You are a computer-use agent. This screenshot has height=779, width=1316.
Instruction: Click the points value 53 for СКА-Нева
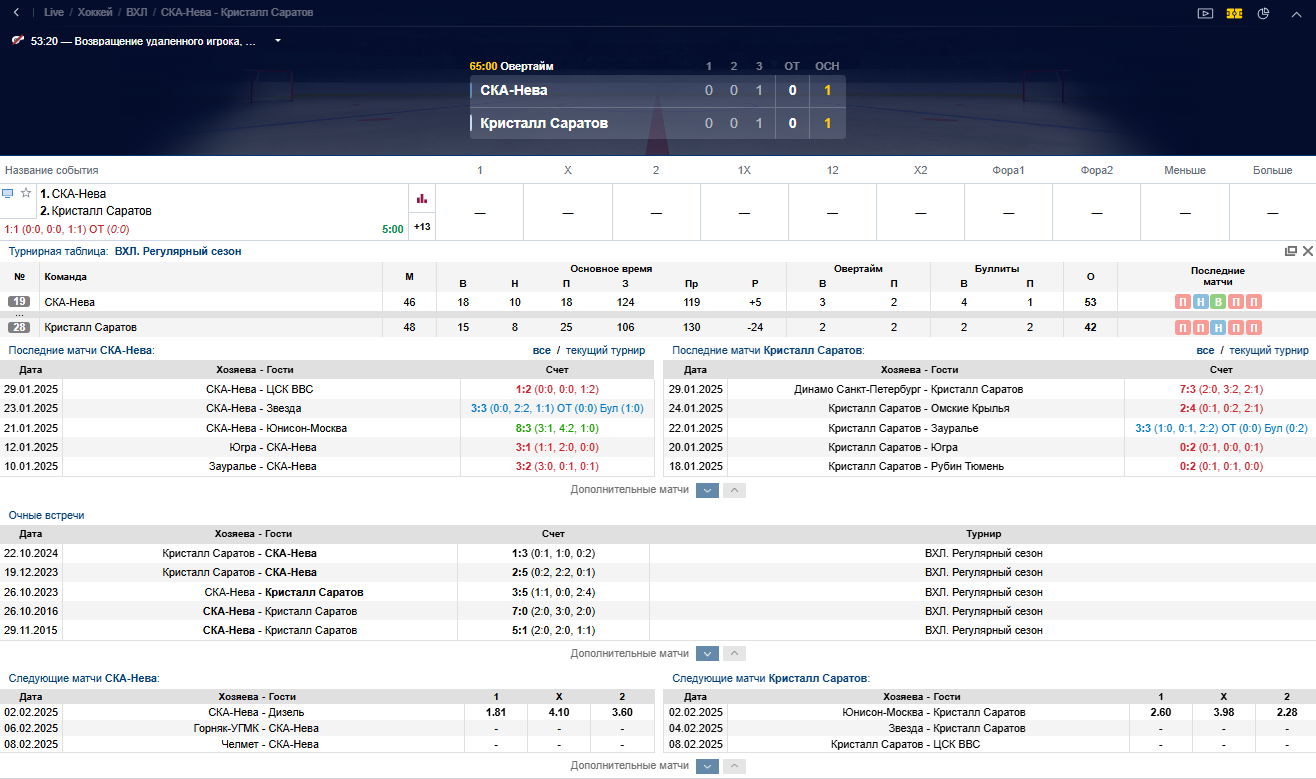click(1090, 302)
